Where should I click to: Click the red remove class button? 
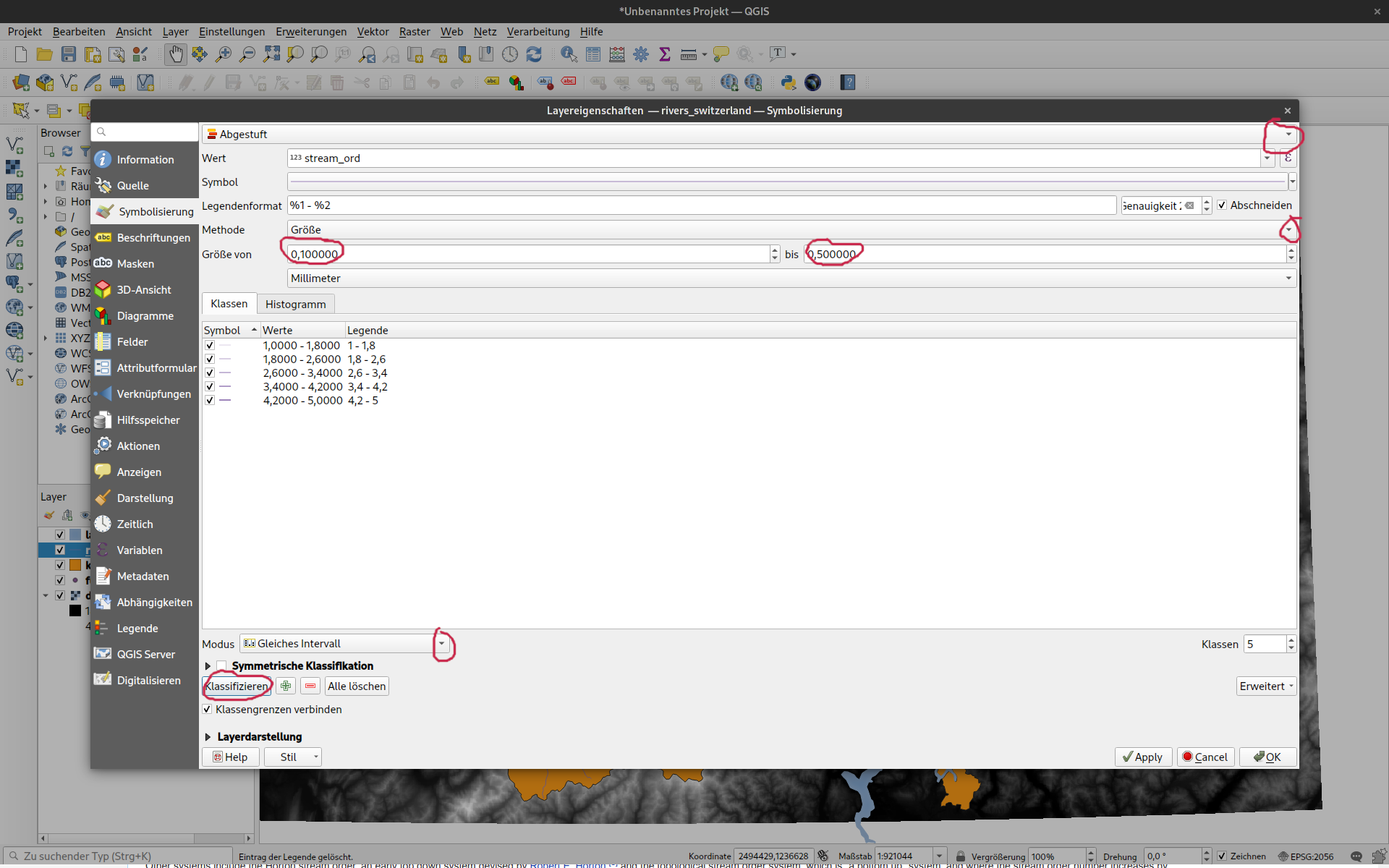(x=310, y=686)
